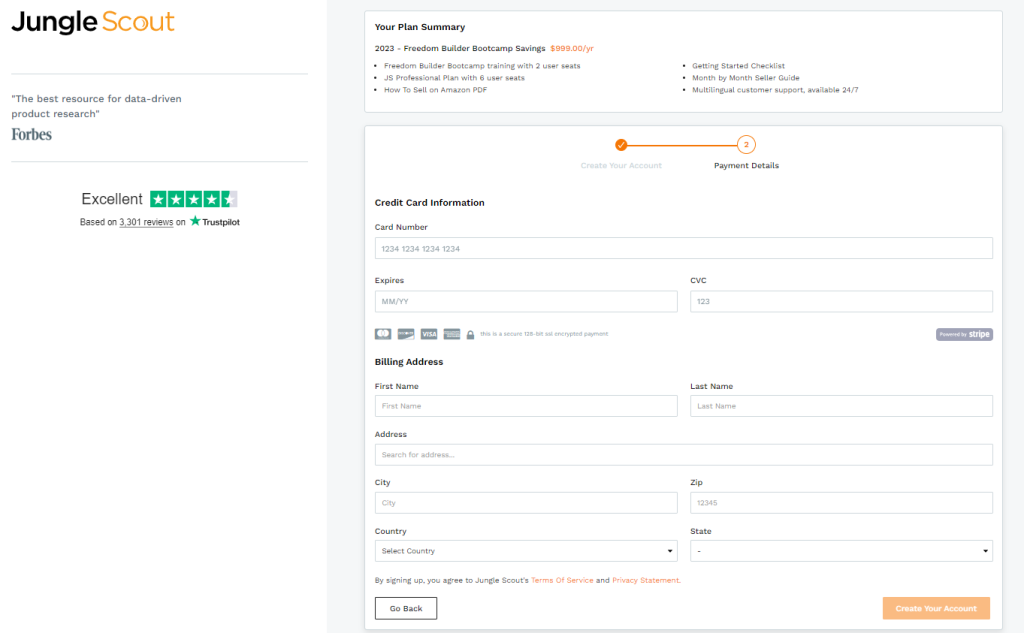Click the Powered by Stripe badge

click(964, 334)
